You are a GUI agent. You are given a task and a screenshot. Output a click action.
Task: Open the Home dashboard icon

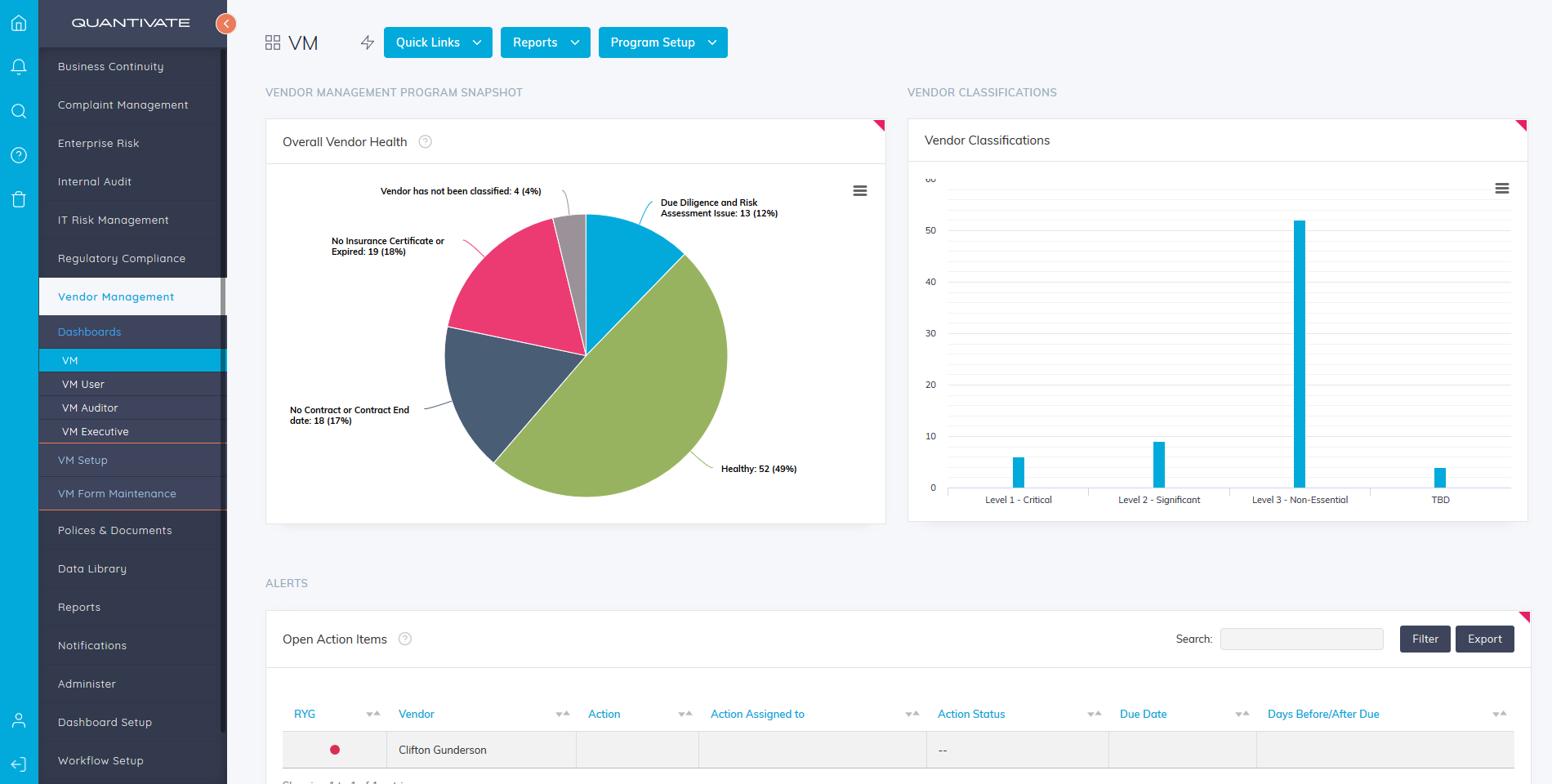click(18, 23)
